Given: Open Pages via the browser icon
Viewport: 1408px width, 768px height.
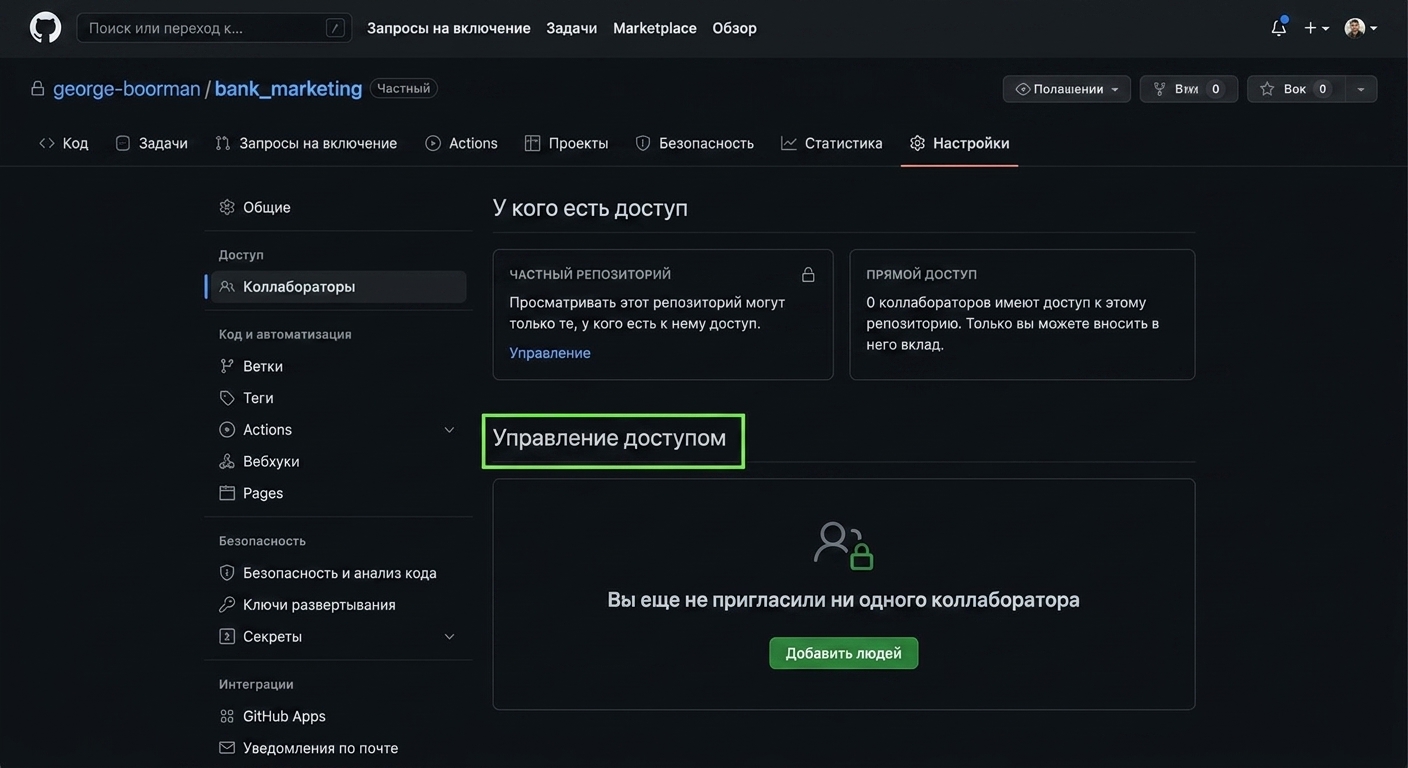Looking at the screenshot, I should click(227, 493).
